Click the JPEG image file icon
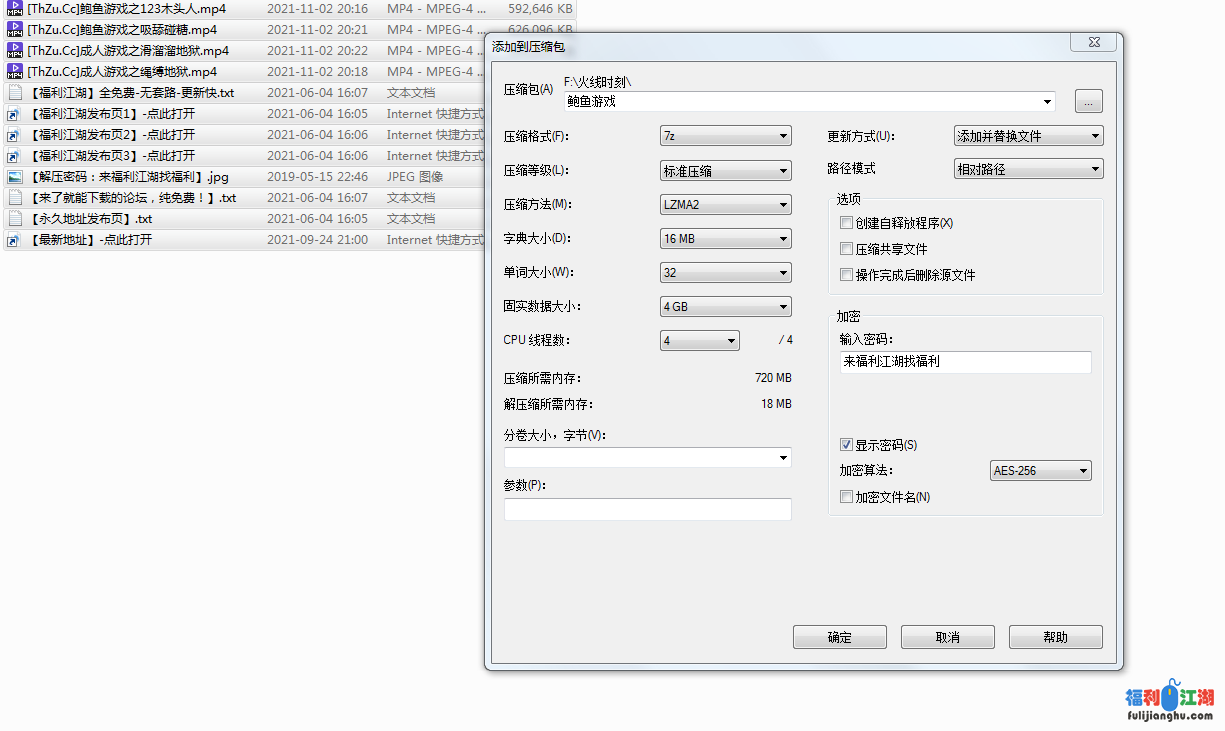1225x731 pixels. click(x=15, y=177)
